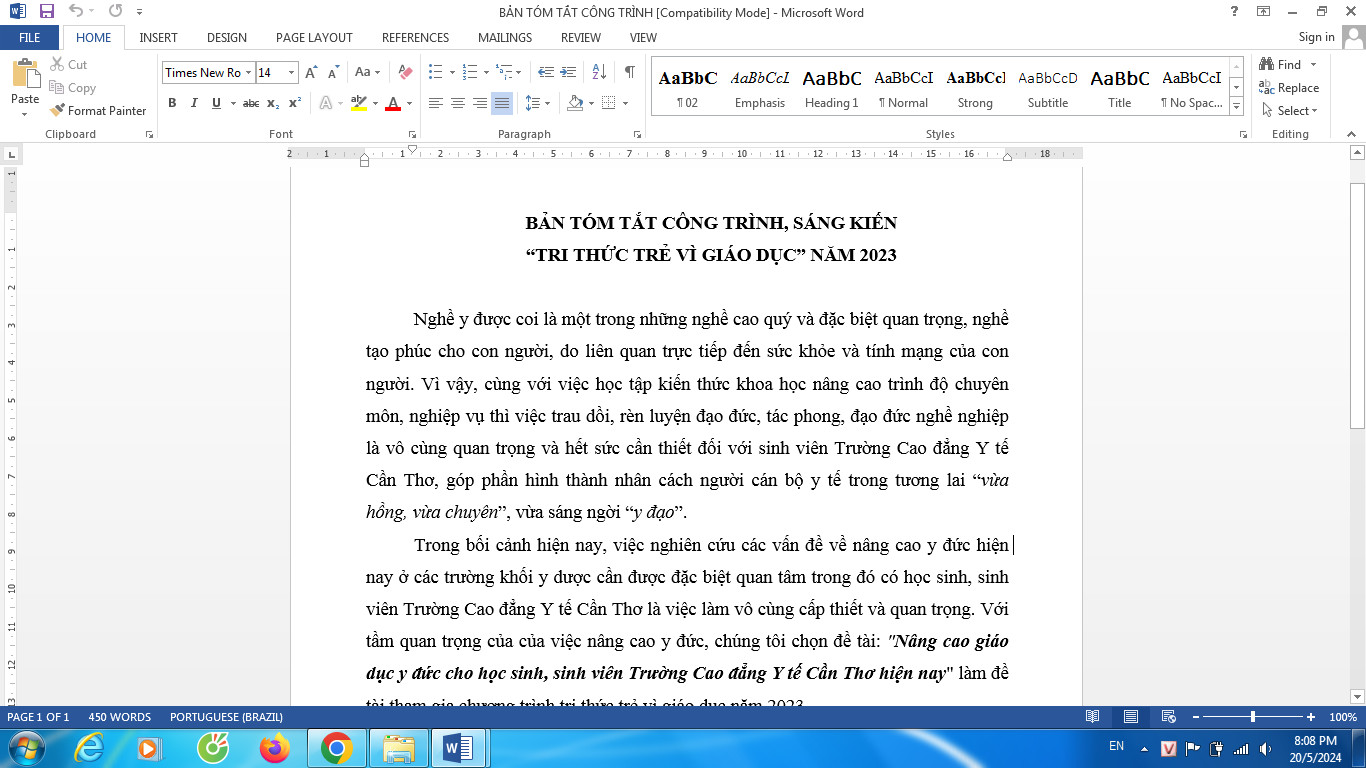
Task: Clear all formatting from selection
Action: pyautogui.click(x=405, y=72)
